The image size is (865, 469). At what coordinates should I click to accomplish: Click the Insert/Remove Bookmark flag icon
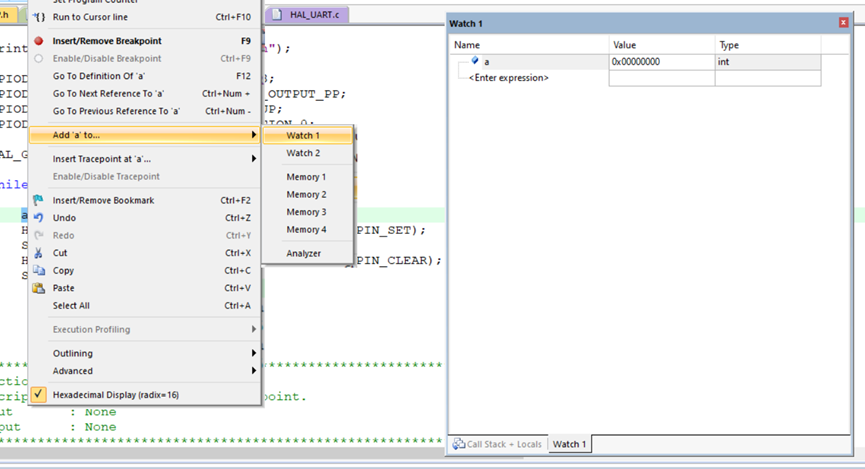point(39,200)
